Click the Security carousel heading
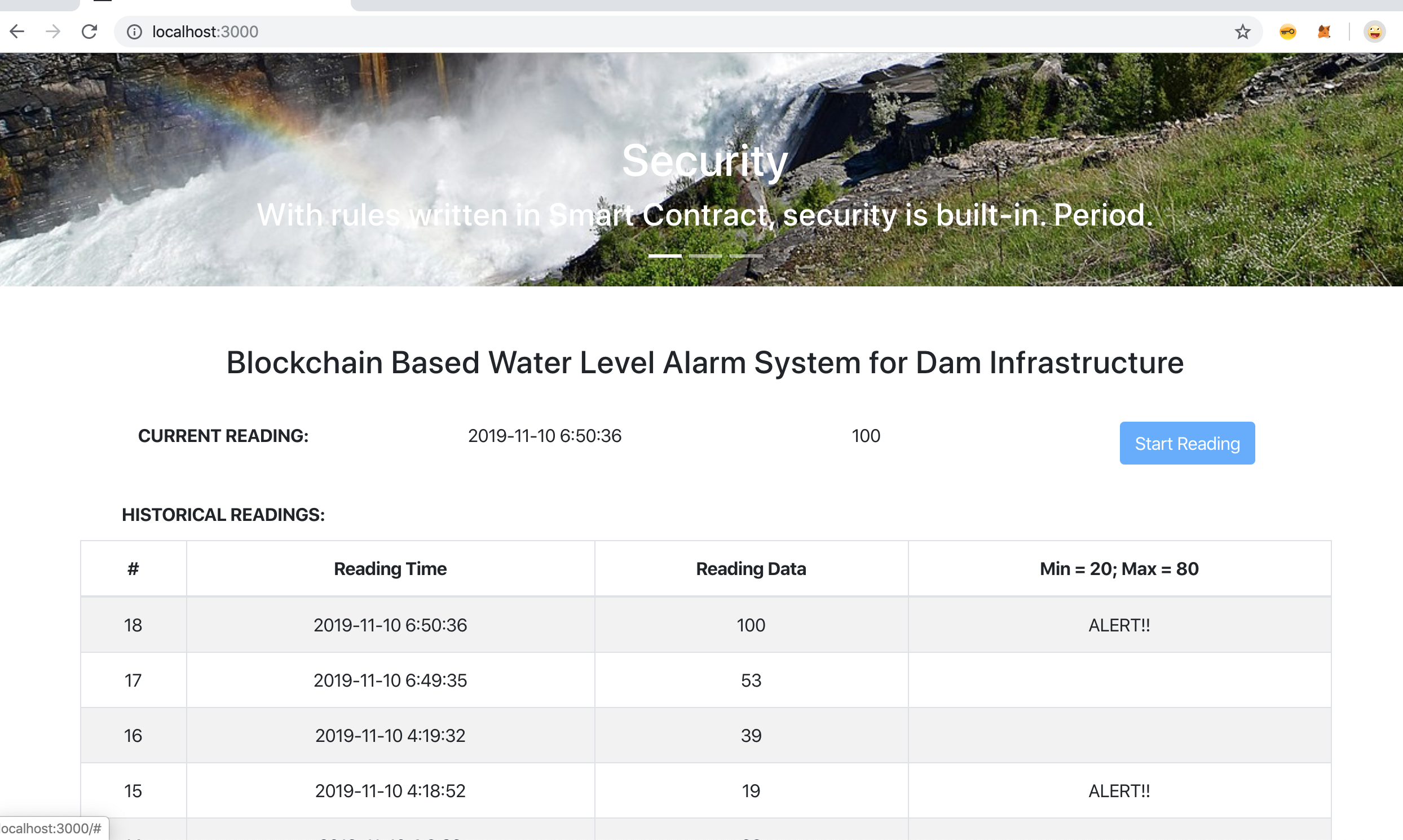Image resolution: width=1403 pixels, height=840 pixels. 704,161
